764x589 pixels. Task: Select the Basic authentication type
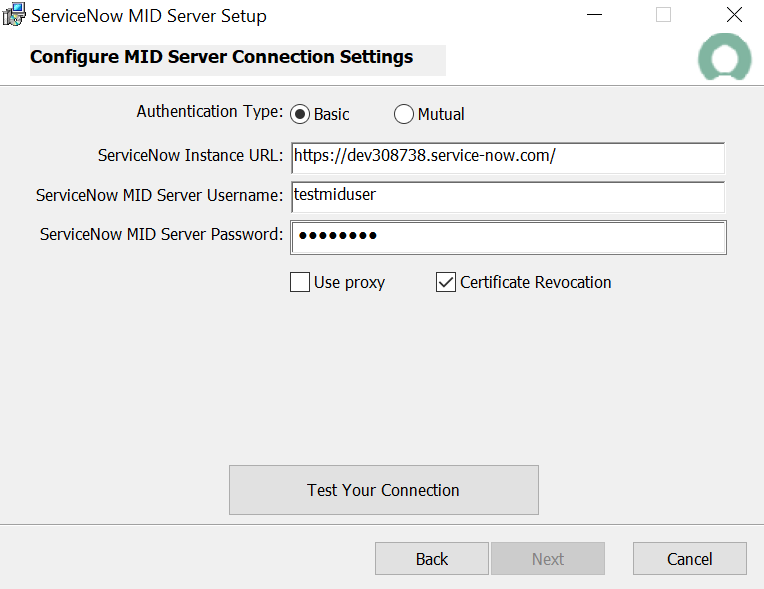pos(300,115)
